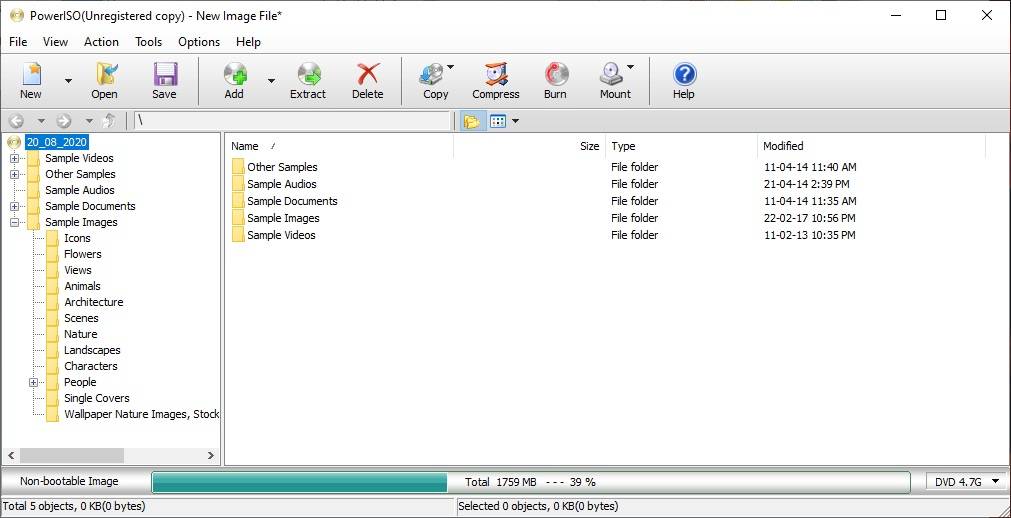Open the New button dropdown arrow

click(68, 81)
